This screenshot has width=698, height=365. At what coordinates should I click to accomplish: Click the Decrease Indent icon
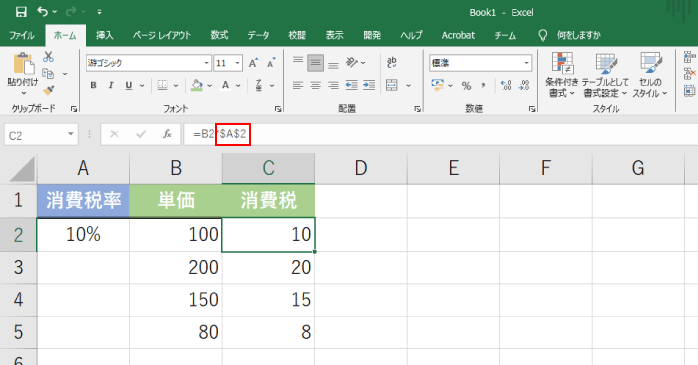pyautogui.click(x=351, y=85)
